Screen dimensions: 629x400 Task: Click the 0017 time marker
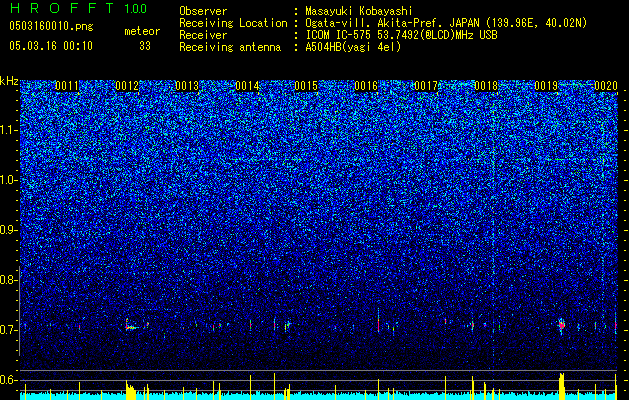[426, 86]
